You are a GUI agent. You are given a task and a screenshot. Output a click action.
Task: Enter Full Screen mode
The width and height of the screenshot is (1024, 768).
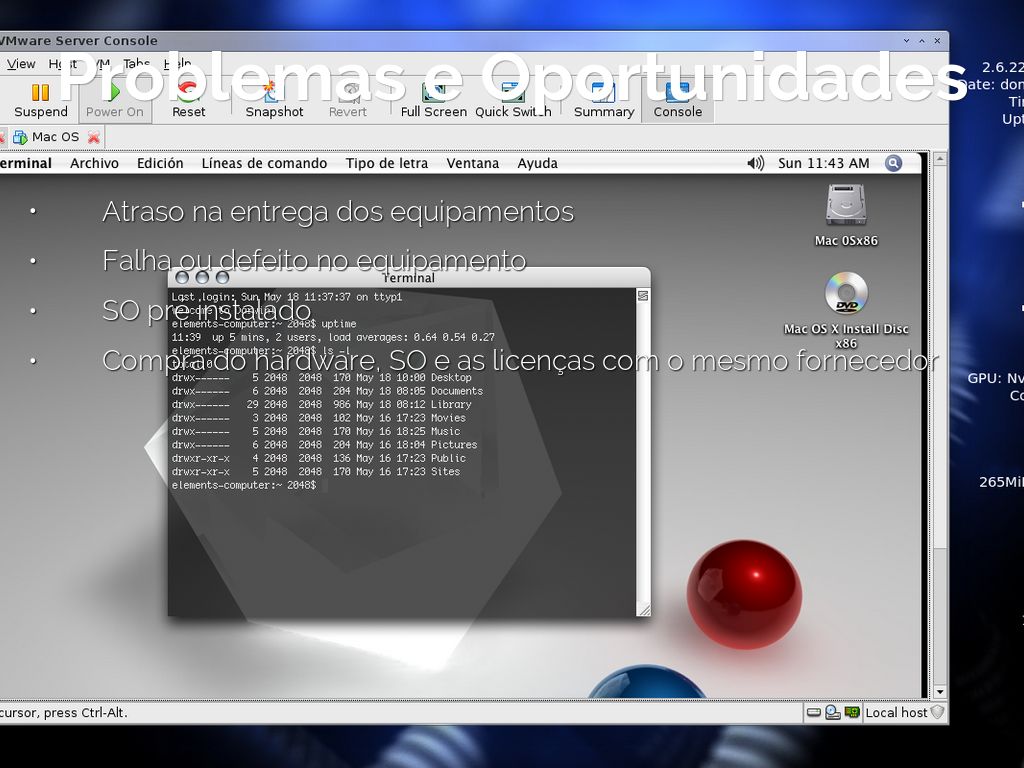(433, 99)
